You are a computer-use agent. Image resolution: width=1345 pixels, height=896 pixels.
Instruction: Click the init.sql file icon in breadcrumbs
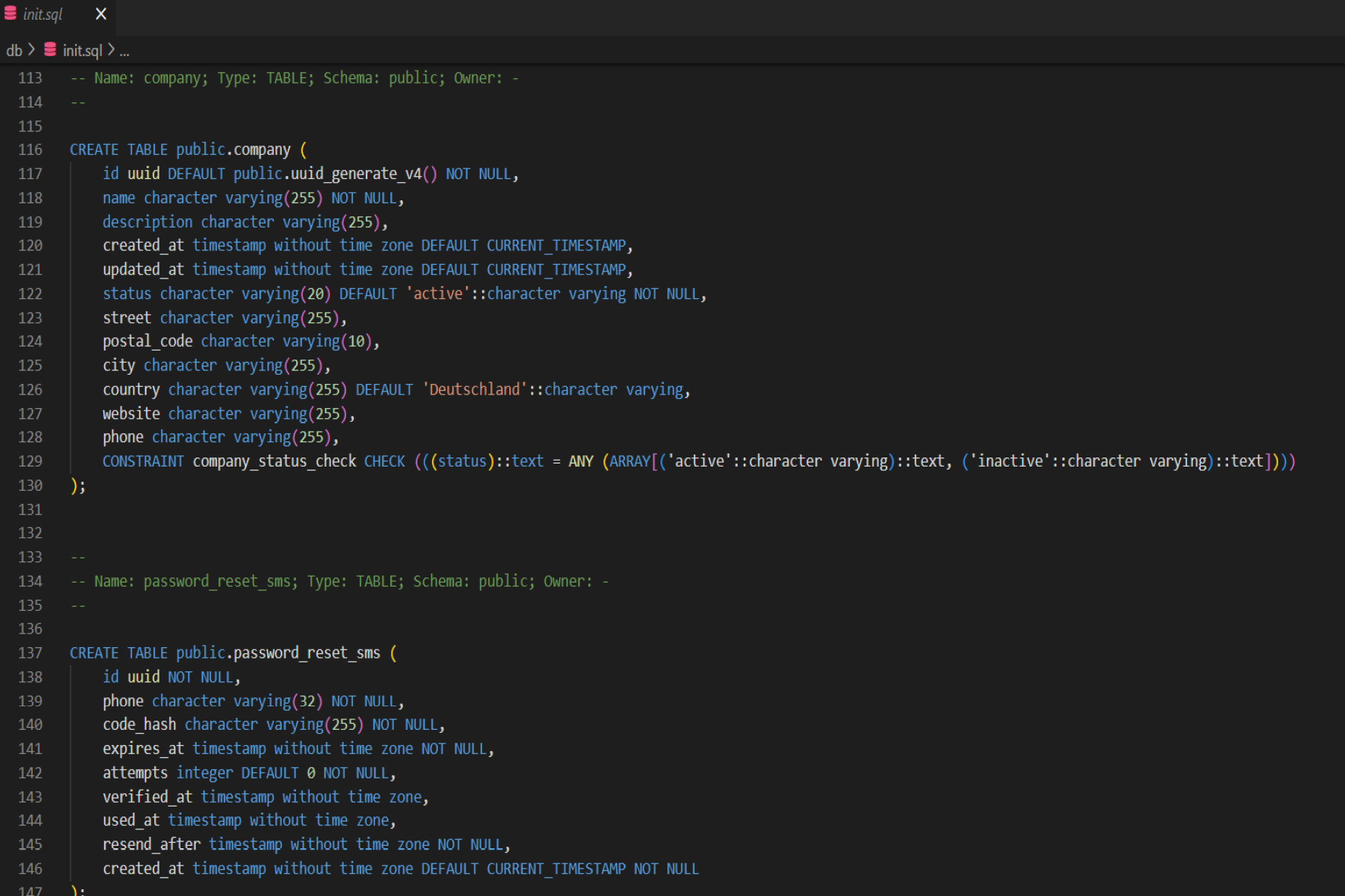click(x=50, y=50)
